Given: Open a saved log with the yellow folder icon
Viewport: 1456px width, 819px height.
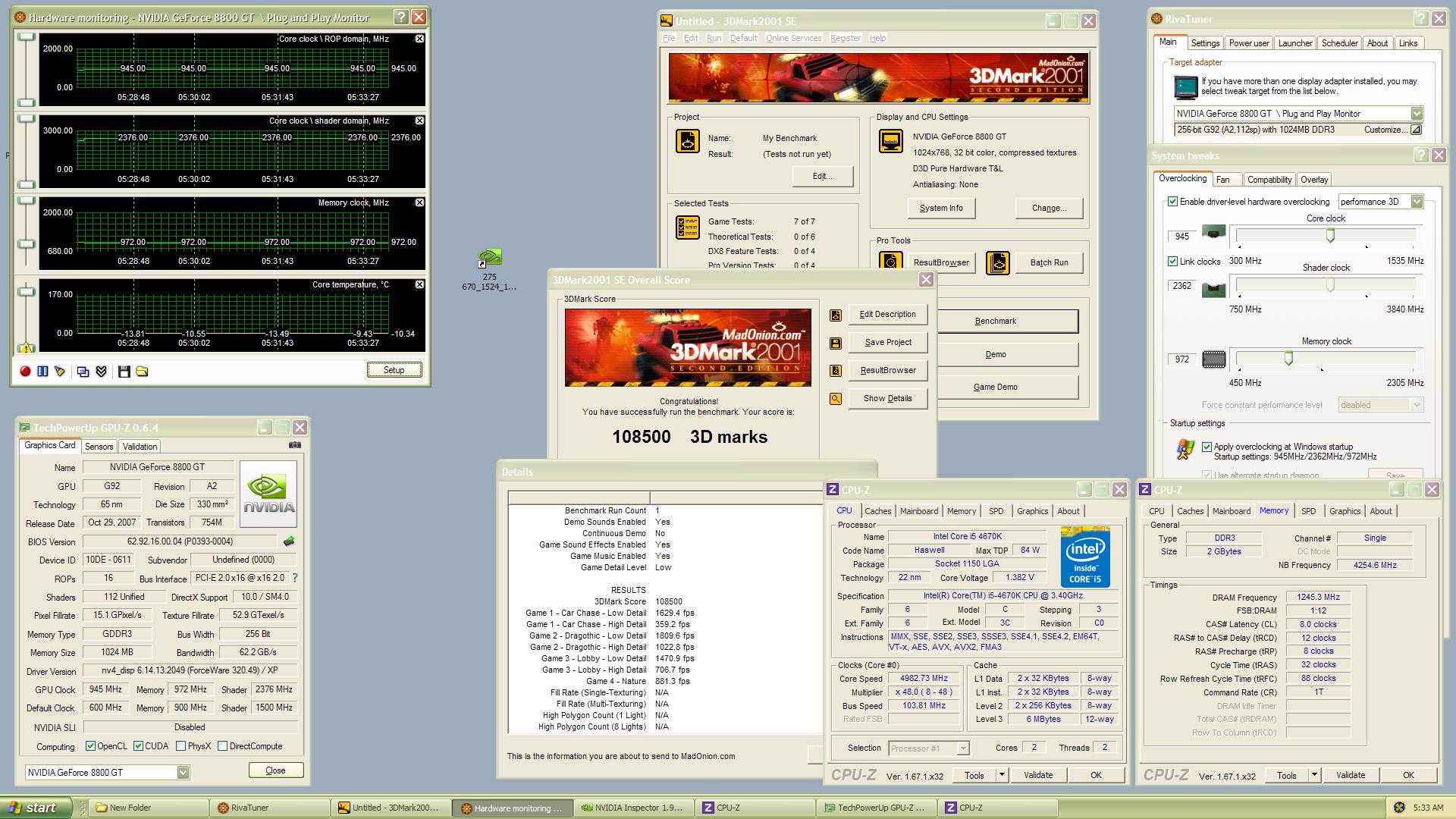Looking at the screenshot, I should (x=142, y=371).
